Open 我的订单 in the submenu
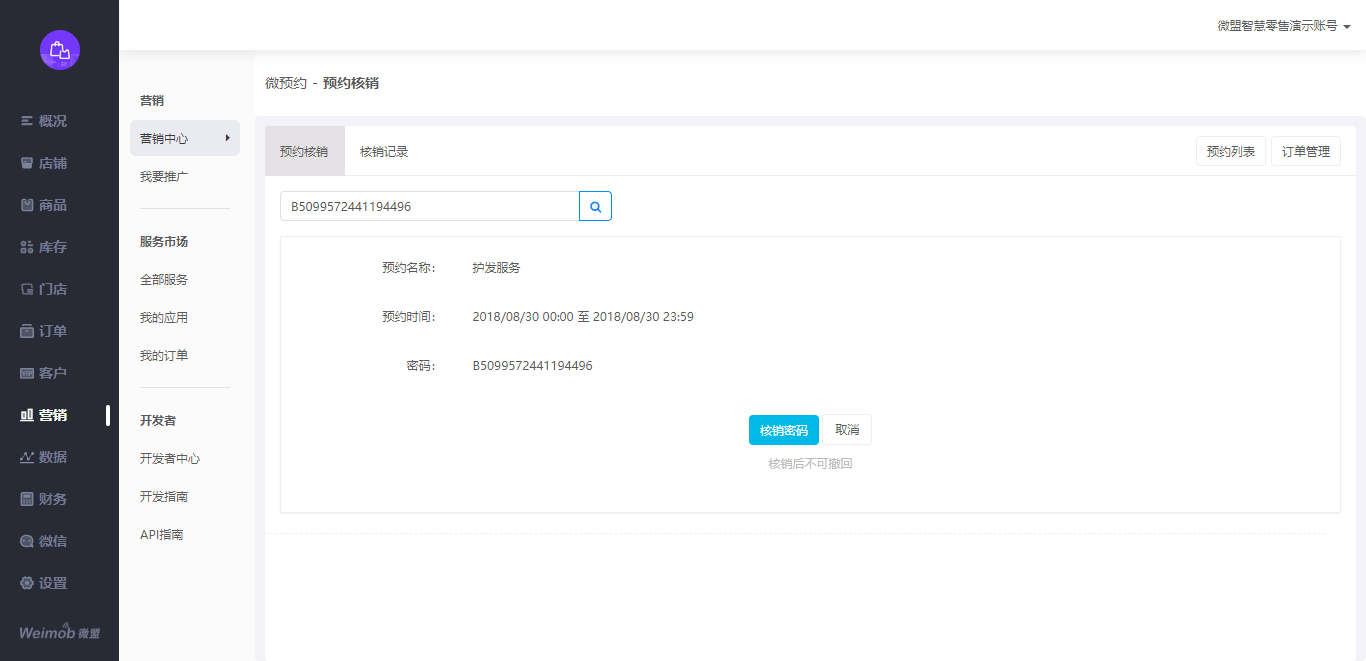 (x=164, y=356)
